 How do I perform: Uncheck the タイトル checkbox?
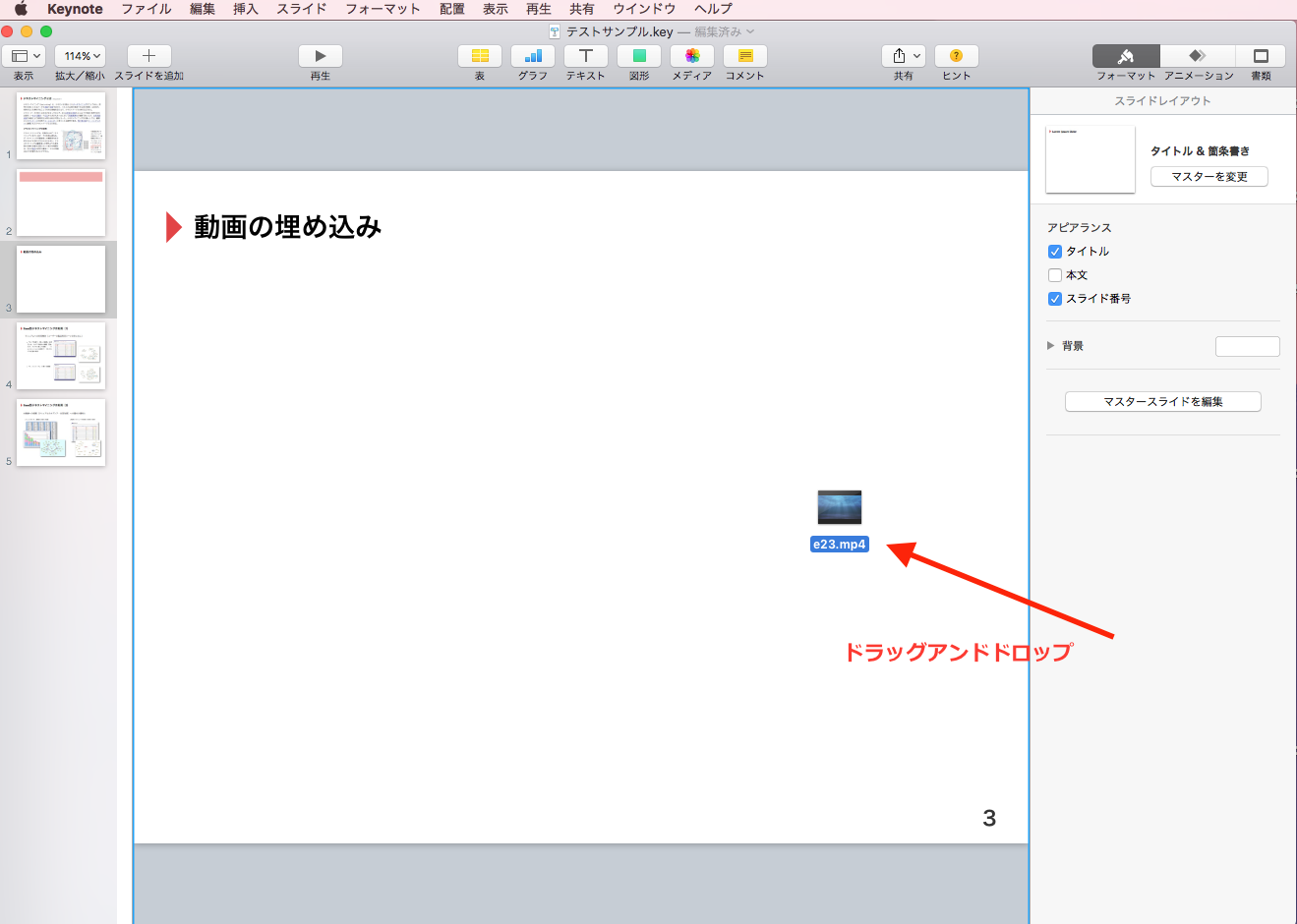tap(1055, 252)
